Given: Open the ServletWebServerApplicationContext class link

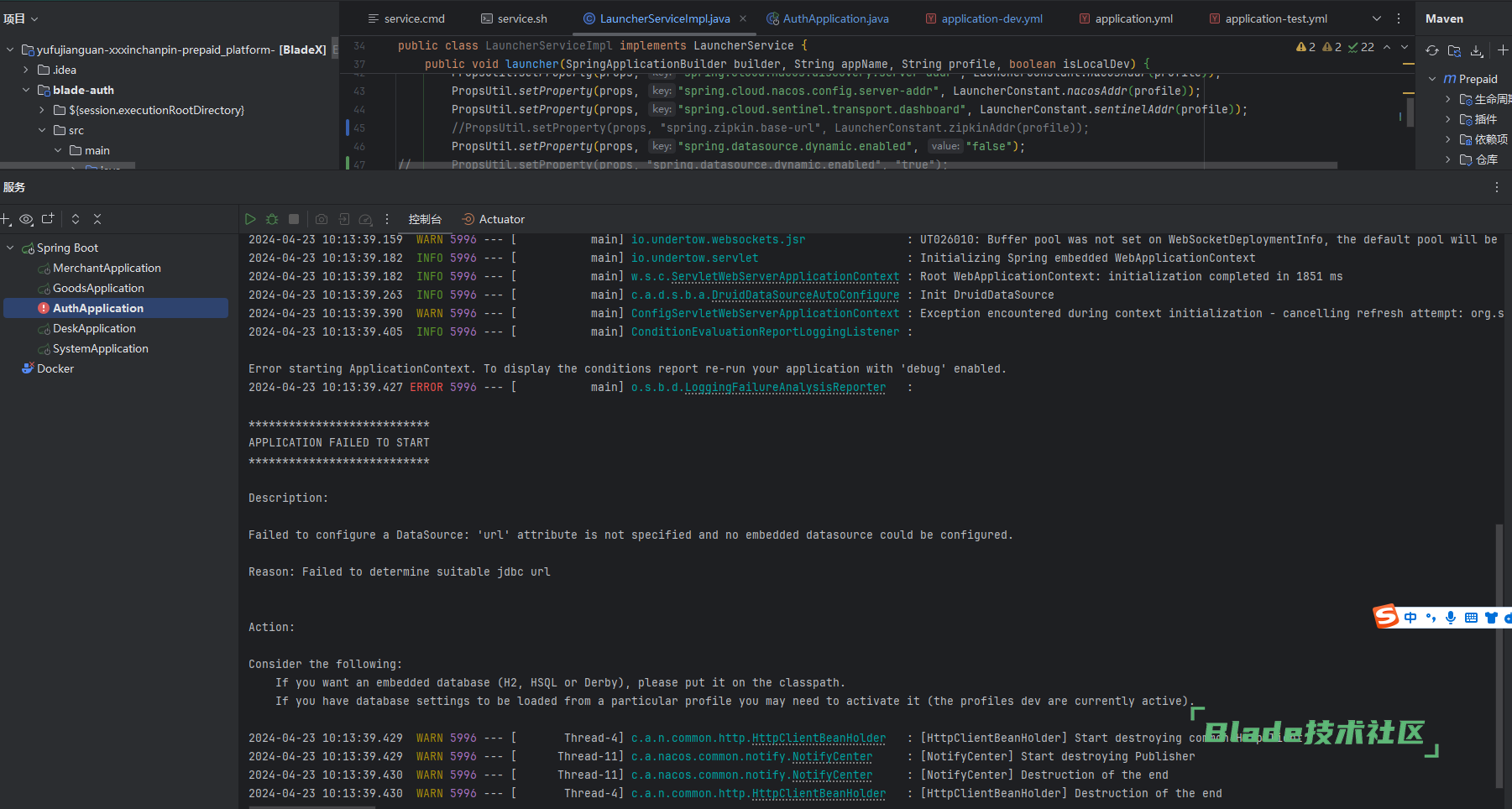Looking at the screenshot, I should (785, 276).
